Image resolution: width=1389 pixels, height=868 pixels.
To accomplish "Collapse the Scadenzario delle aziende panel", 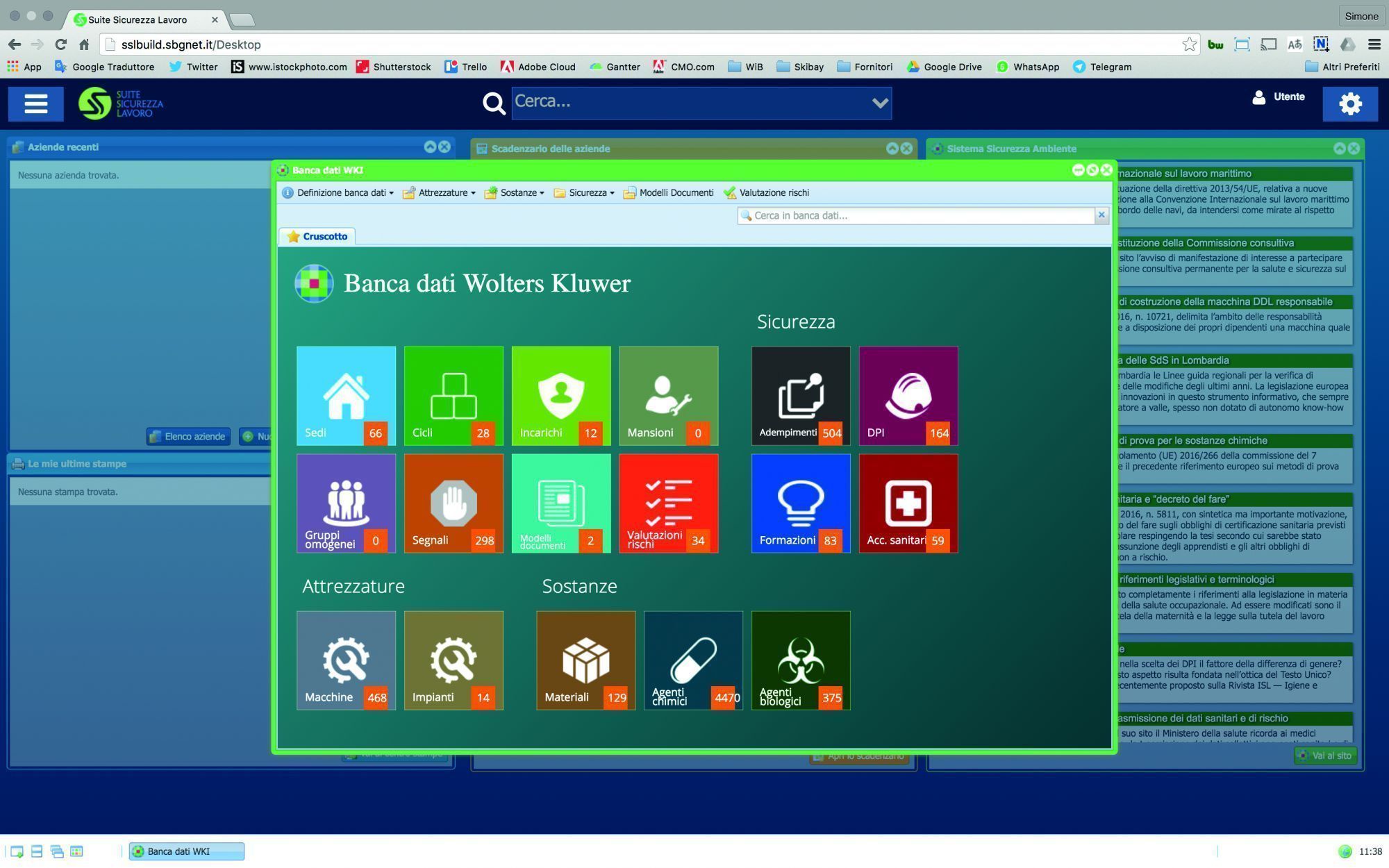I will [x=892, y=148].
